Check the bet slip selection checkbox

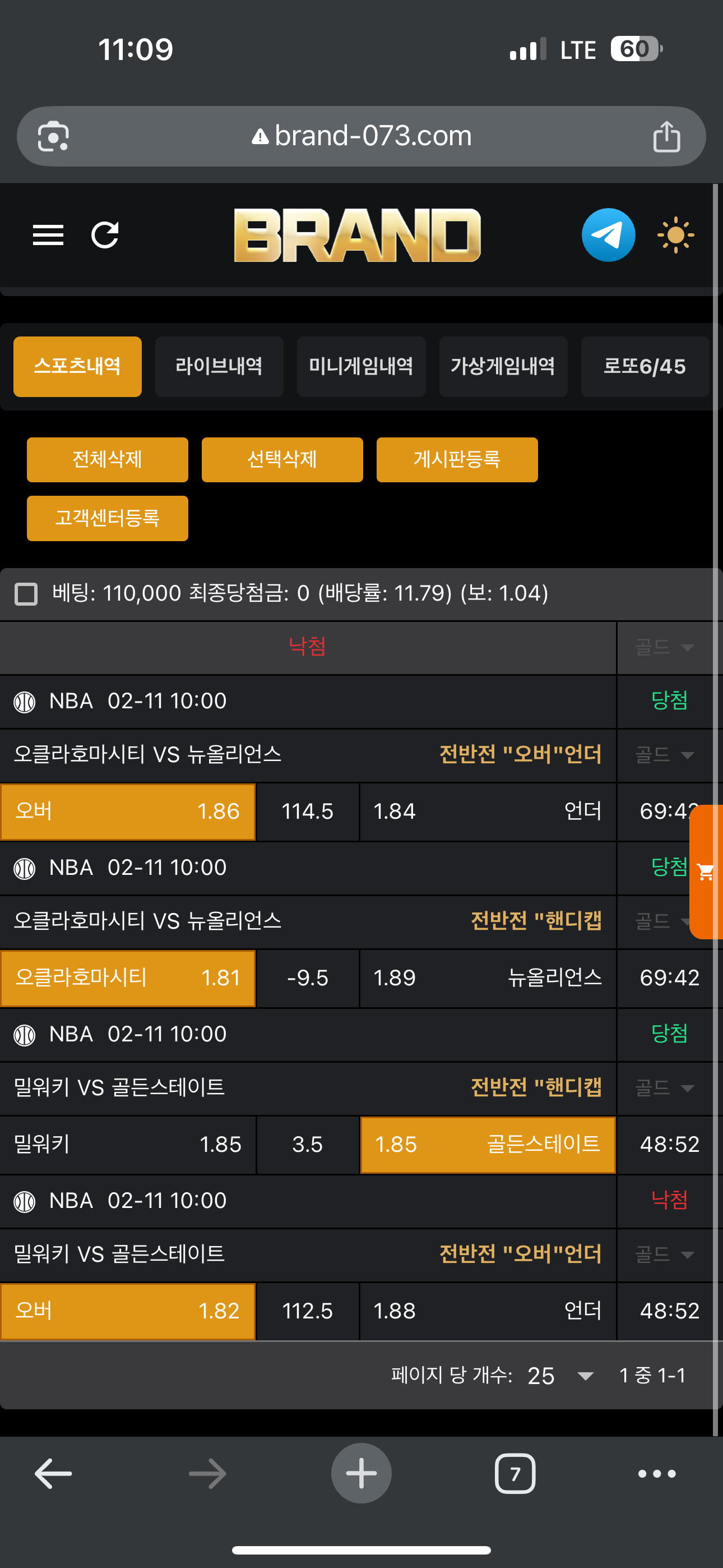coord(26,593)
